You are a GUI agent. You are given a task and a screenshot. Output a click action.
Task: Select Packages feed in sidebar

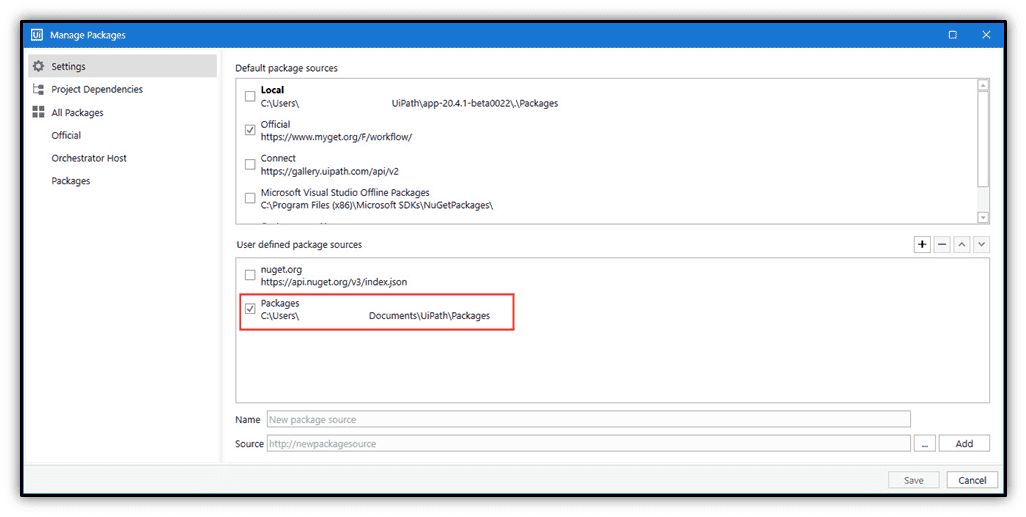coord(71,181)
